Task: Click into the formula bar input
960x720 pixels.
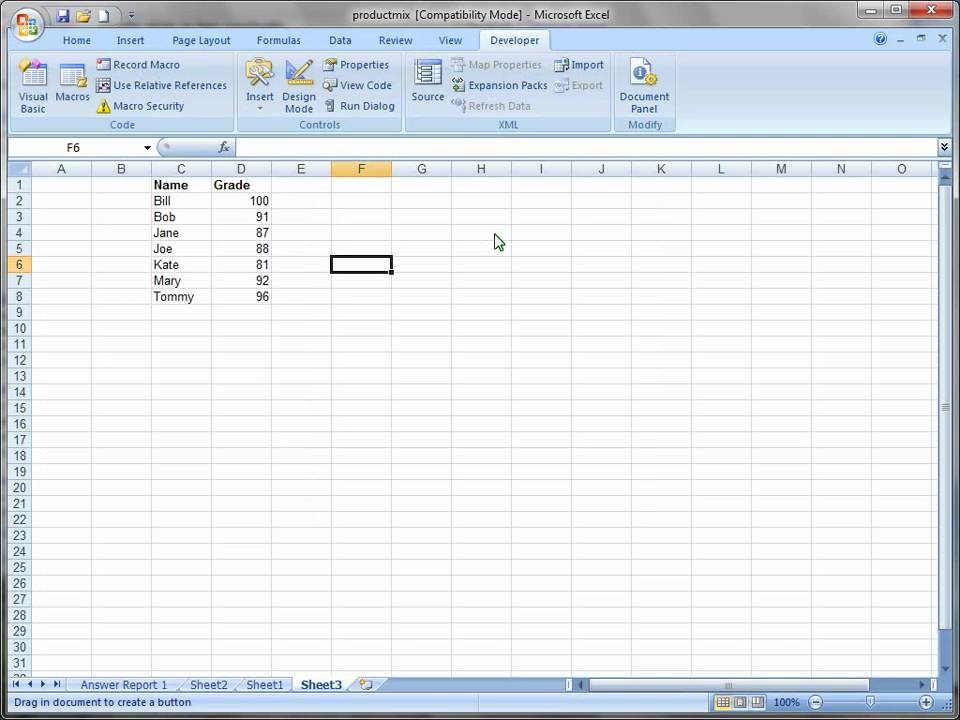Action: point(586,147)
